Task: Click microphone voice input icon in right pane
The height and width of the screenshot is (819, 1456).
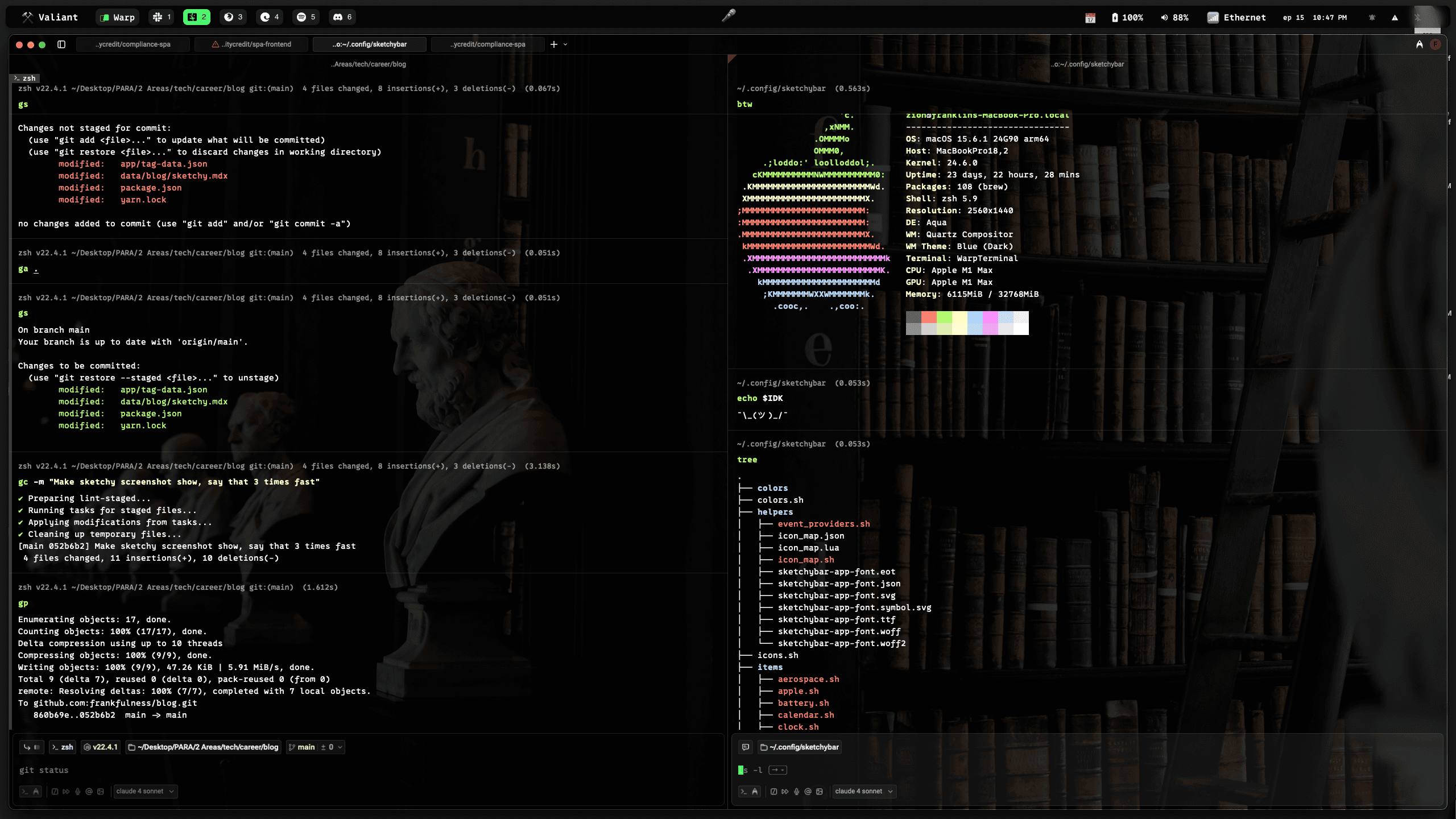Action: [x=796, y=791]
